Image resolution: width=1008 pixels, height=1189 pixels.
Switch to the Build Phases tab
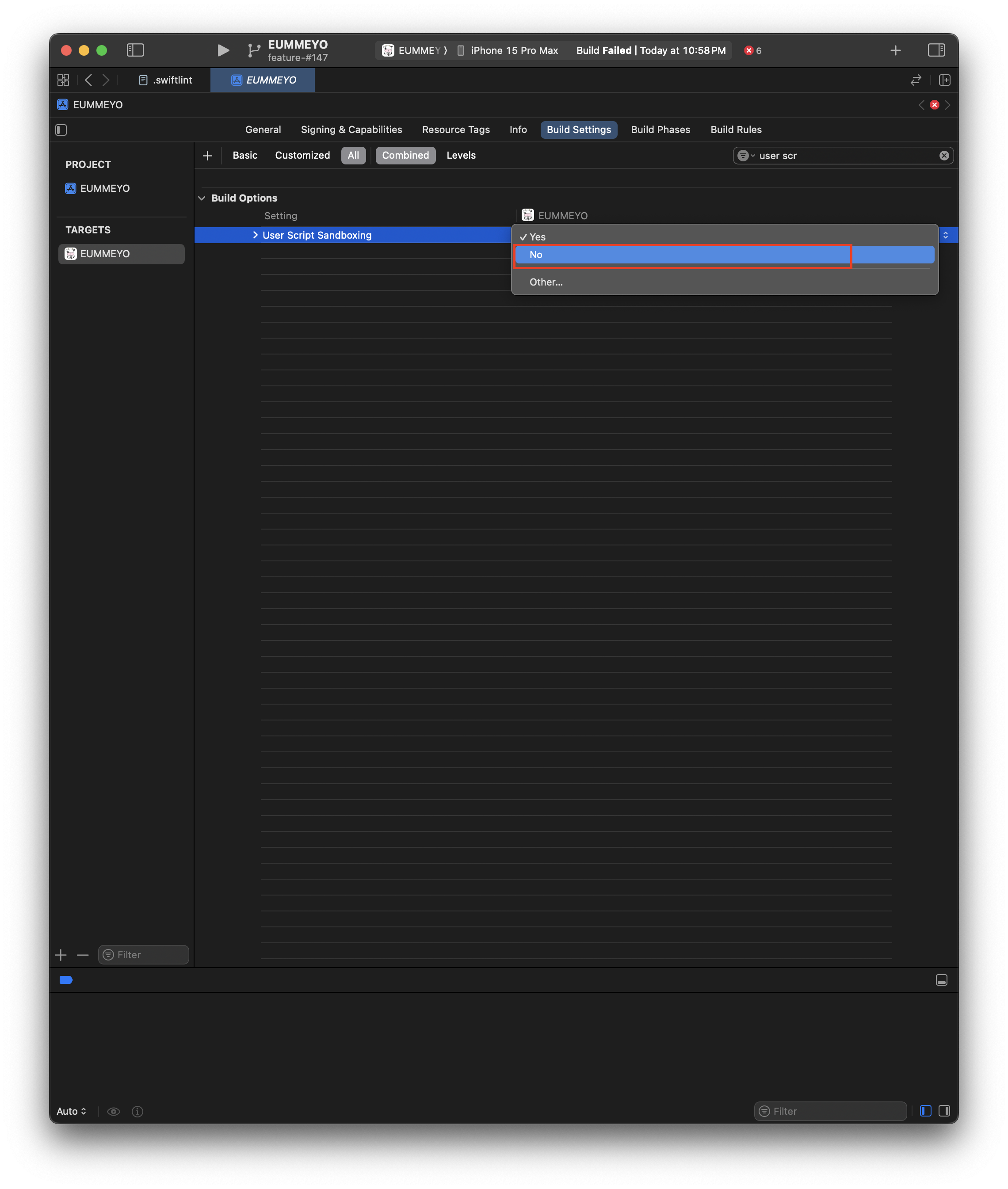(x=660, y=130)
